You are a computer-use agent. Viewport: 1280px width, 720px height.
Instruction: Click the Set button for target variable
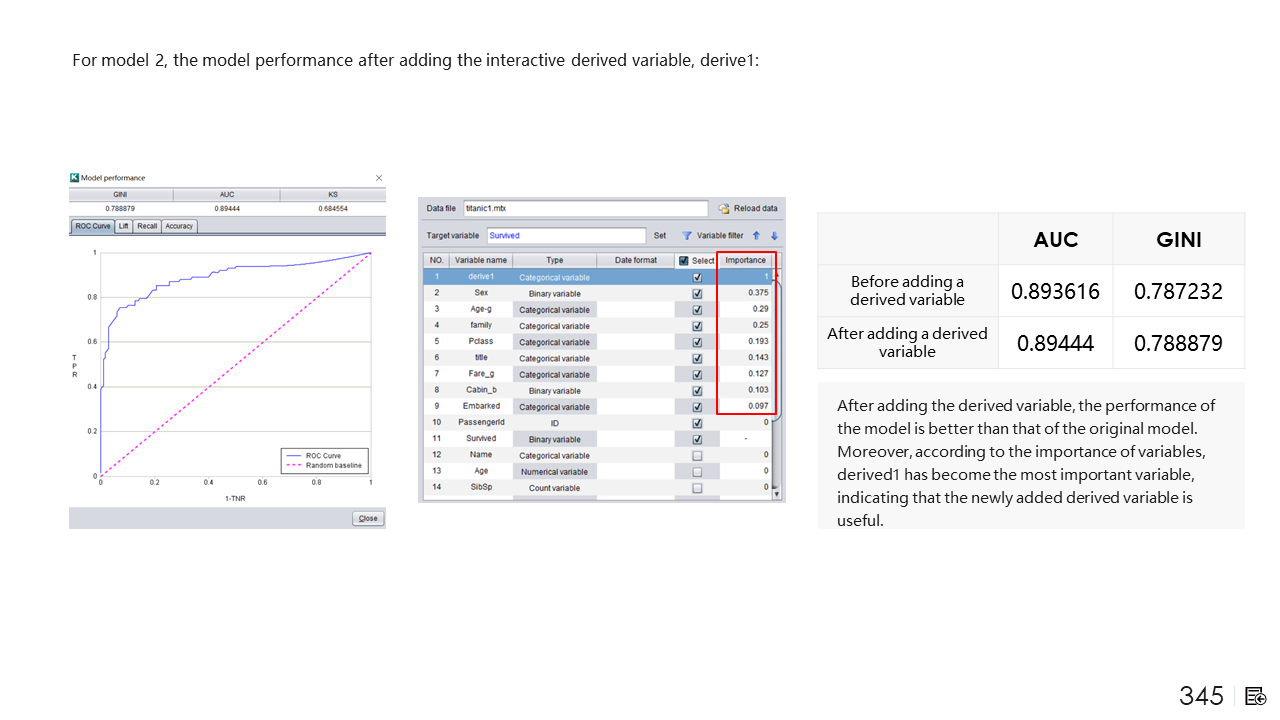coord(660,236)
